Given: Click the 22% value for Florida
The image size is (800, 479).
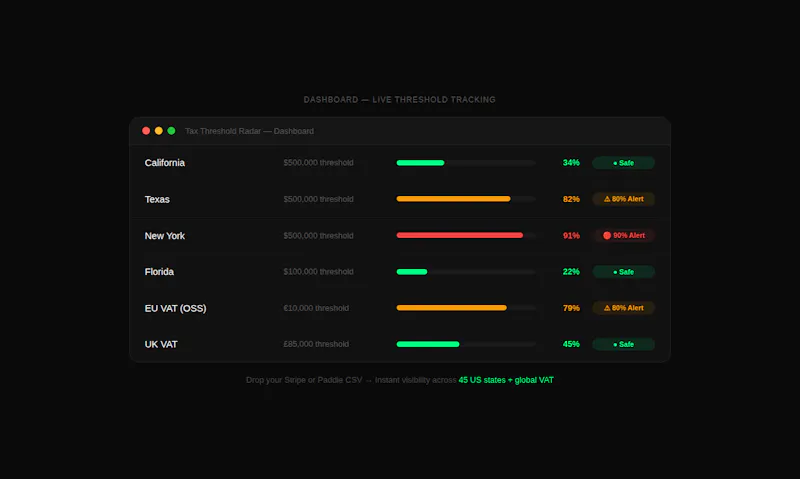Looking at the screenshot, I should click(x=571, y=272).
